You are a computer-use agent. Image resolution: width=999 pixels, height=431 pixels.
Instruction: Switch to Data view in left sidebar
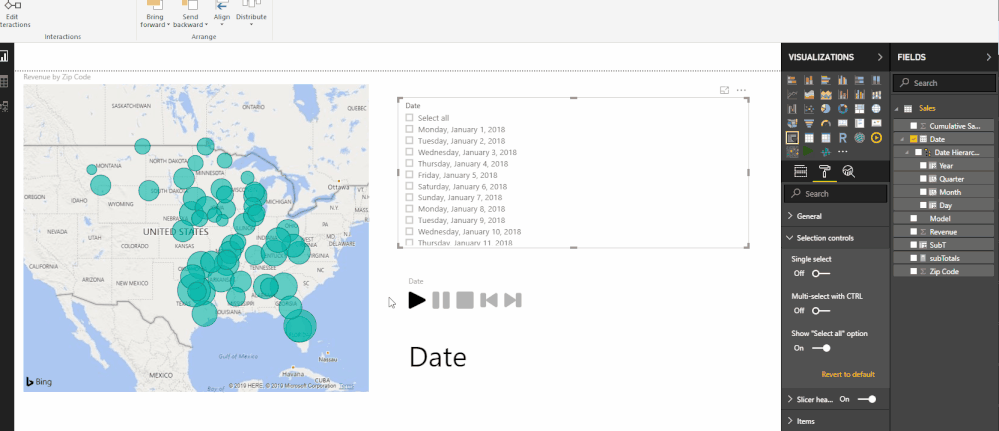pos(5,81)
